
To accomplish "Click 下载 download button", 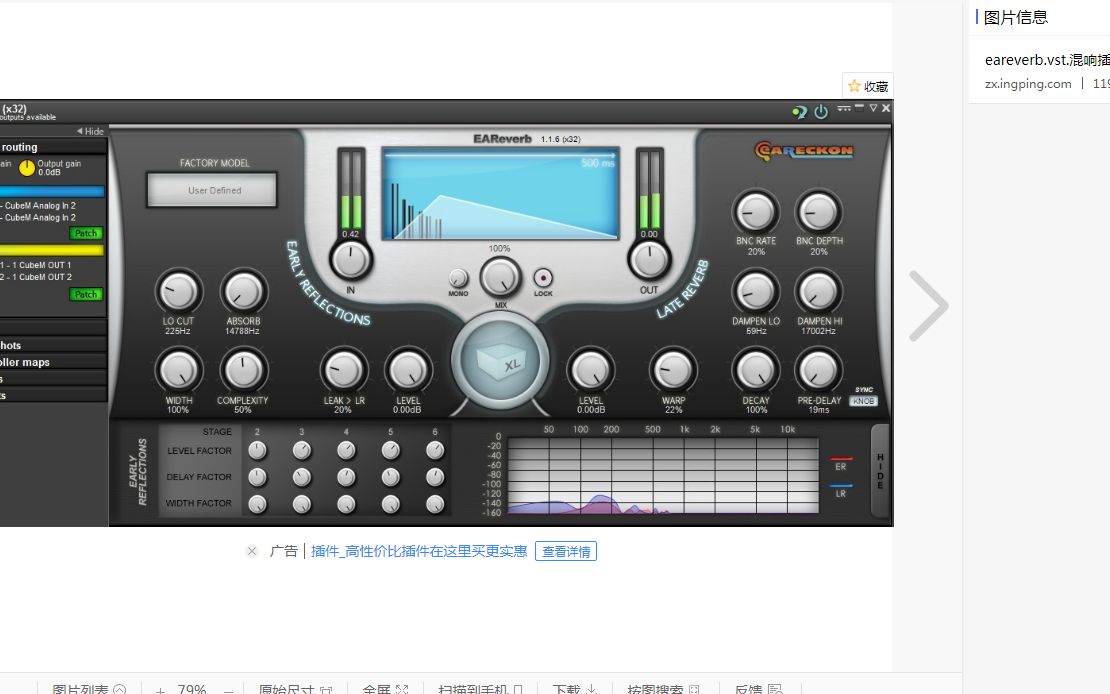I will coord(575,689).
